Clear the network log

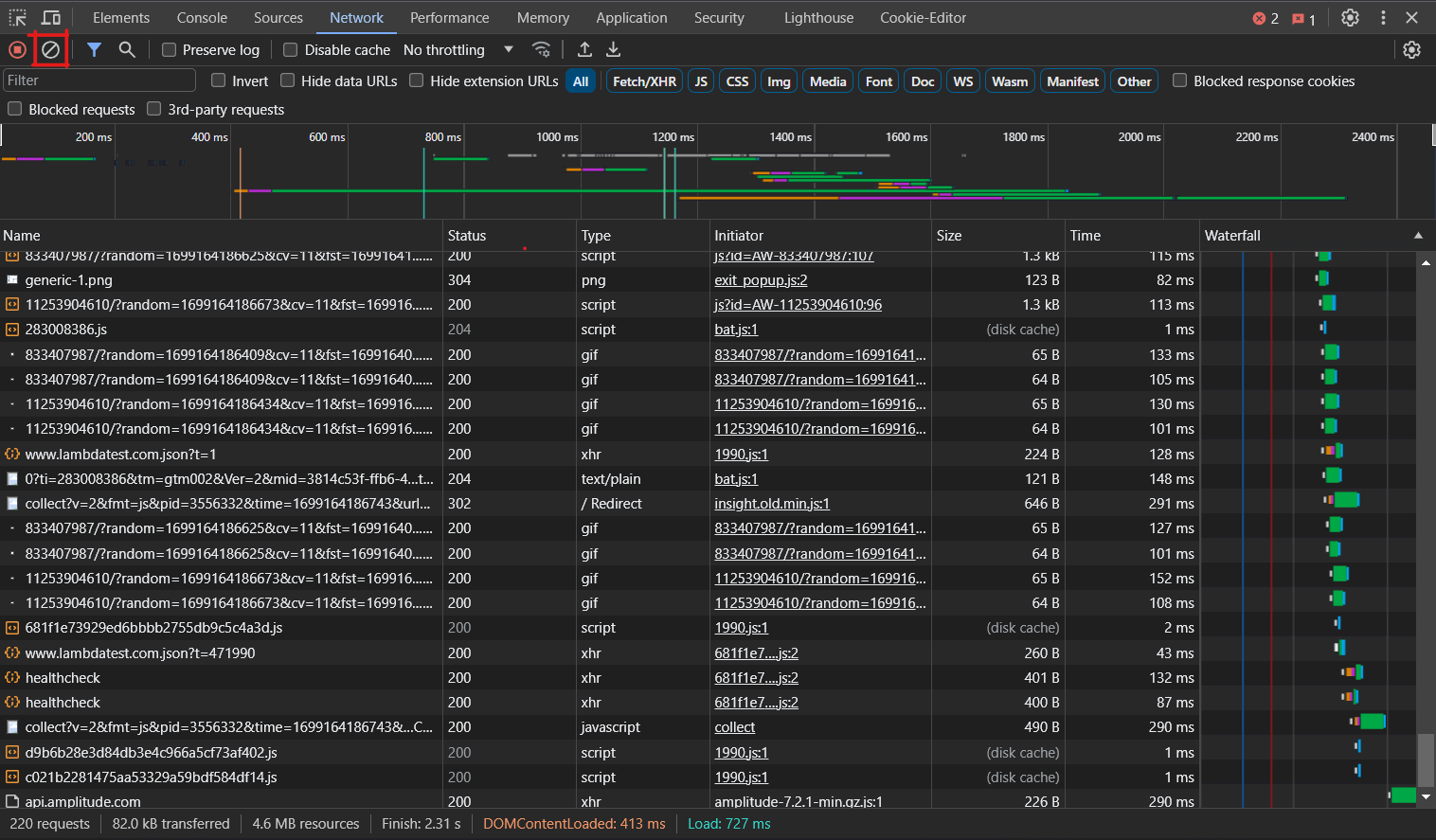pyautogui.click(x=50, y=49)
